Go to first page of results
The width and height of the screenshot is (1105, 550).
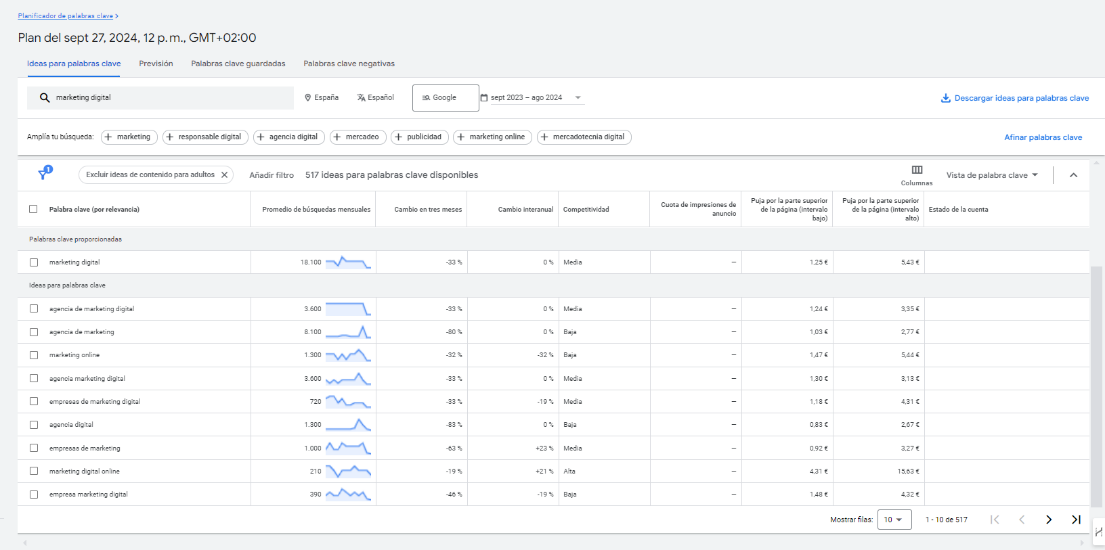[994, 520]
